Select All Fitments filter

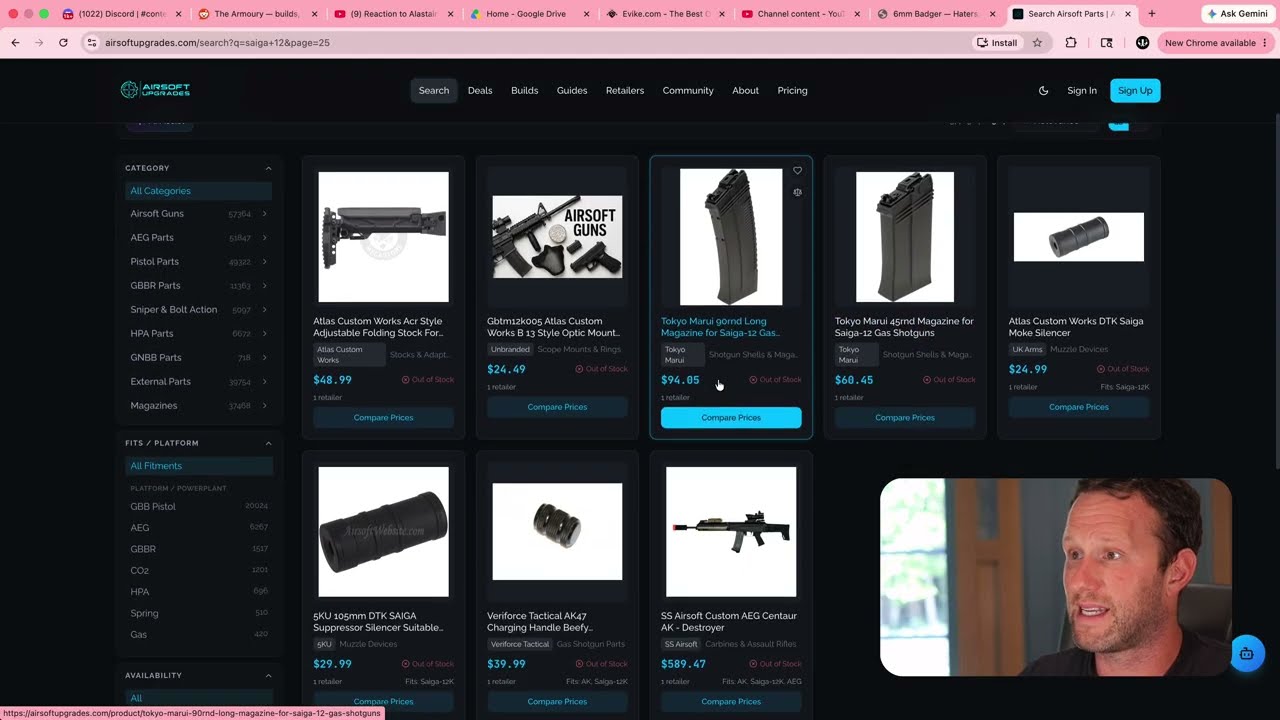coord(198,466)
